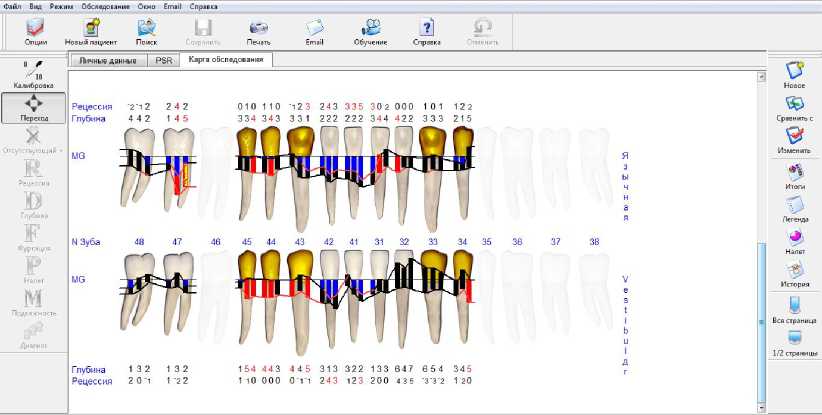
Task: Select the Рецессия R tool
Action: (x=34, y=174)
